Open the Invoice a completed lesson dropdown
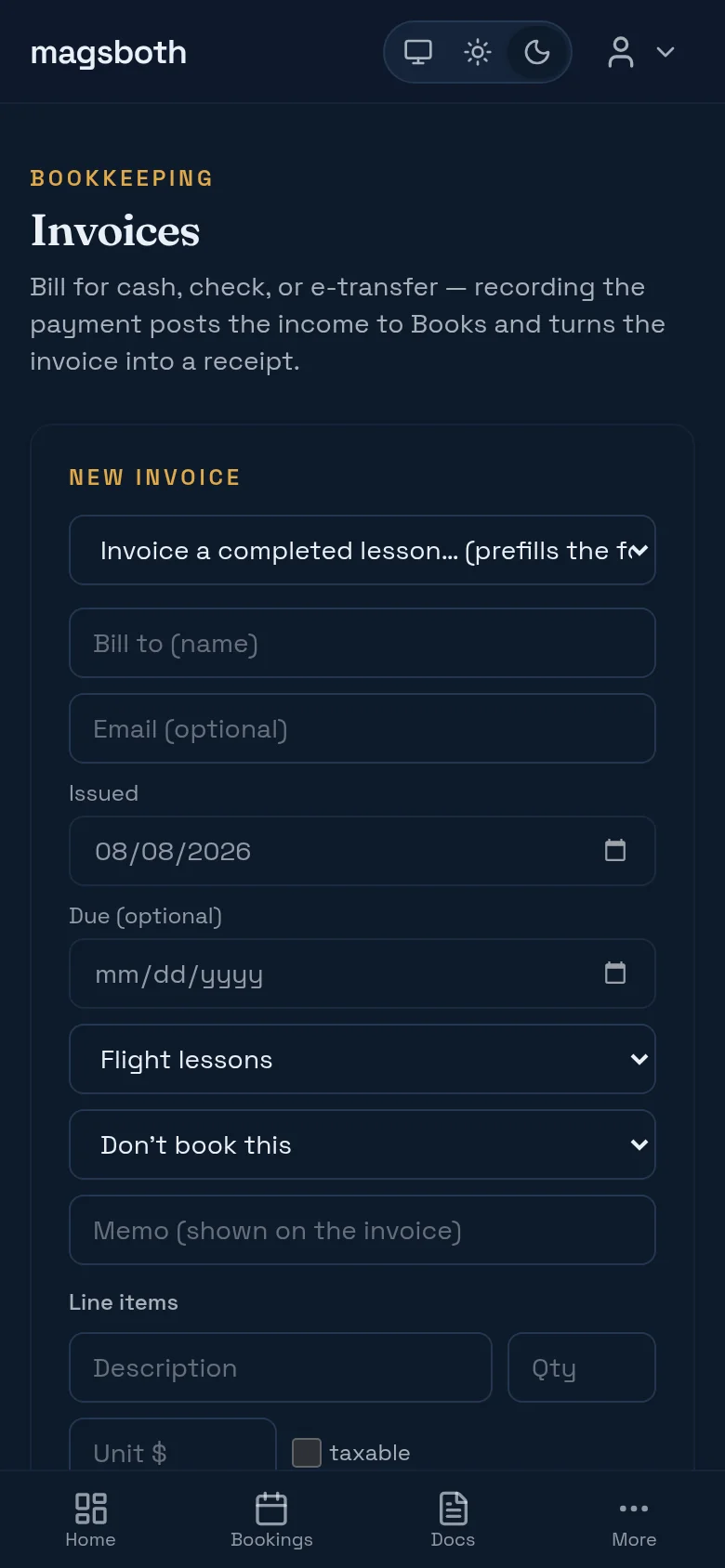725x1568 pixels. 362,550
